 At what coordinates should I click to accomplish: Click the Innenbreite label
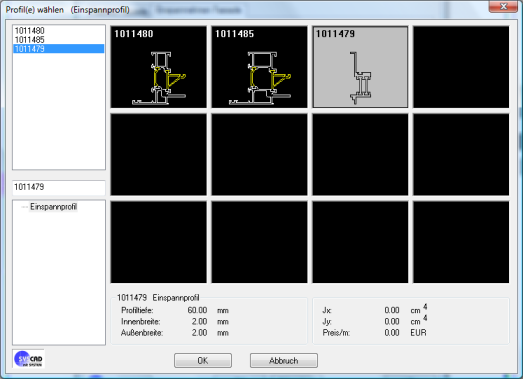141,322
